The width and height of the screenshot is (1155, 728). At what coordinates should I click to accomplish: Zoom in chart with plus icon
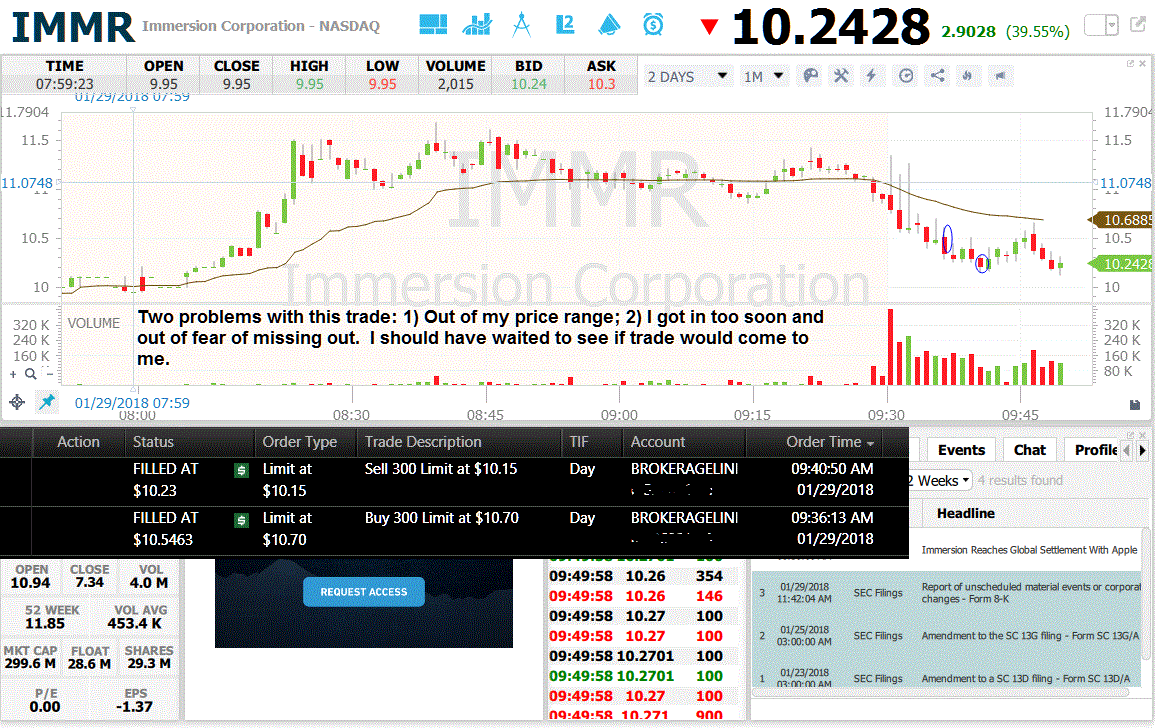pos(13,374)
